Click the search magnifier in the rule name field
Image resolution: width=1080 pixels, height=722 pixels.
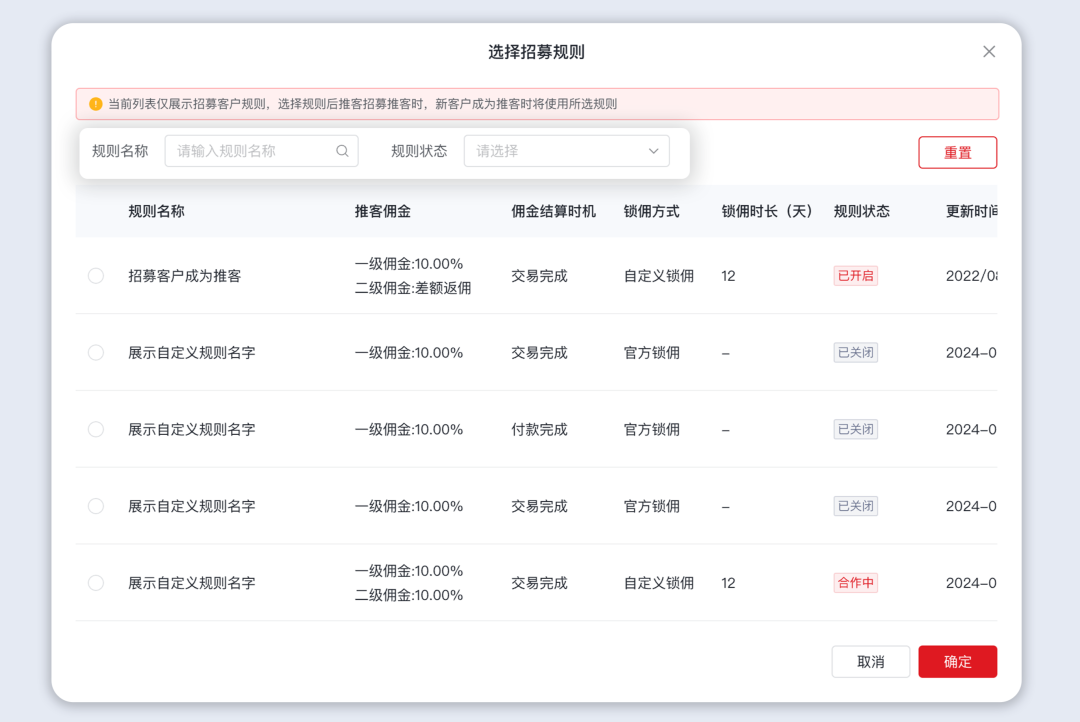pyautogui.click(x=341, y=150)
